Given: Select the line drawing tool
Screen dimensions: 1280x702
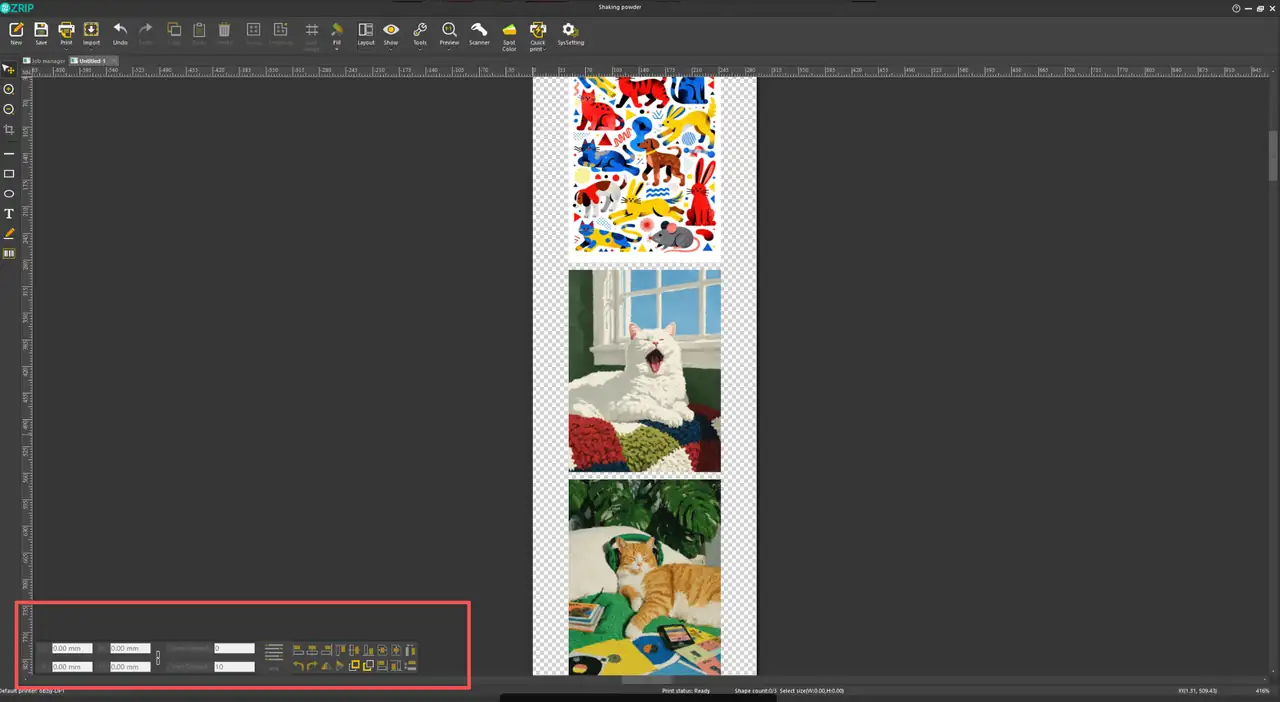Looking at the screenshot, I should (9, 154).
